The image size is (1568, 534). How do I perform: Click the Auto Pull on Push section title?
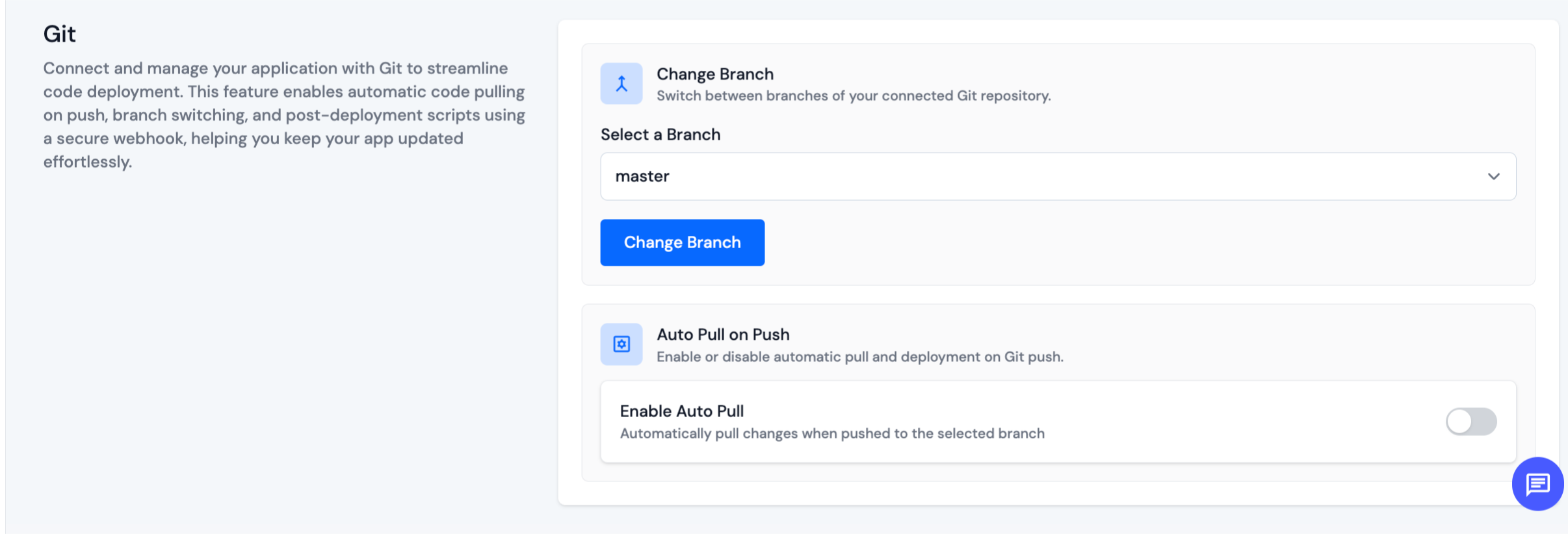point(723,334)
